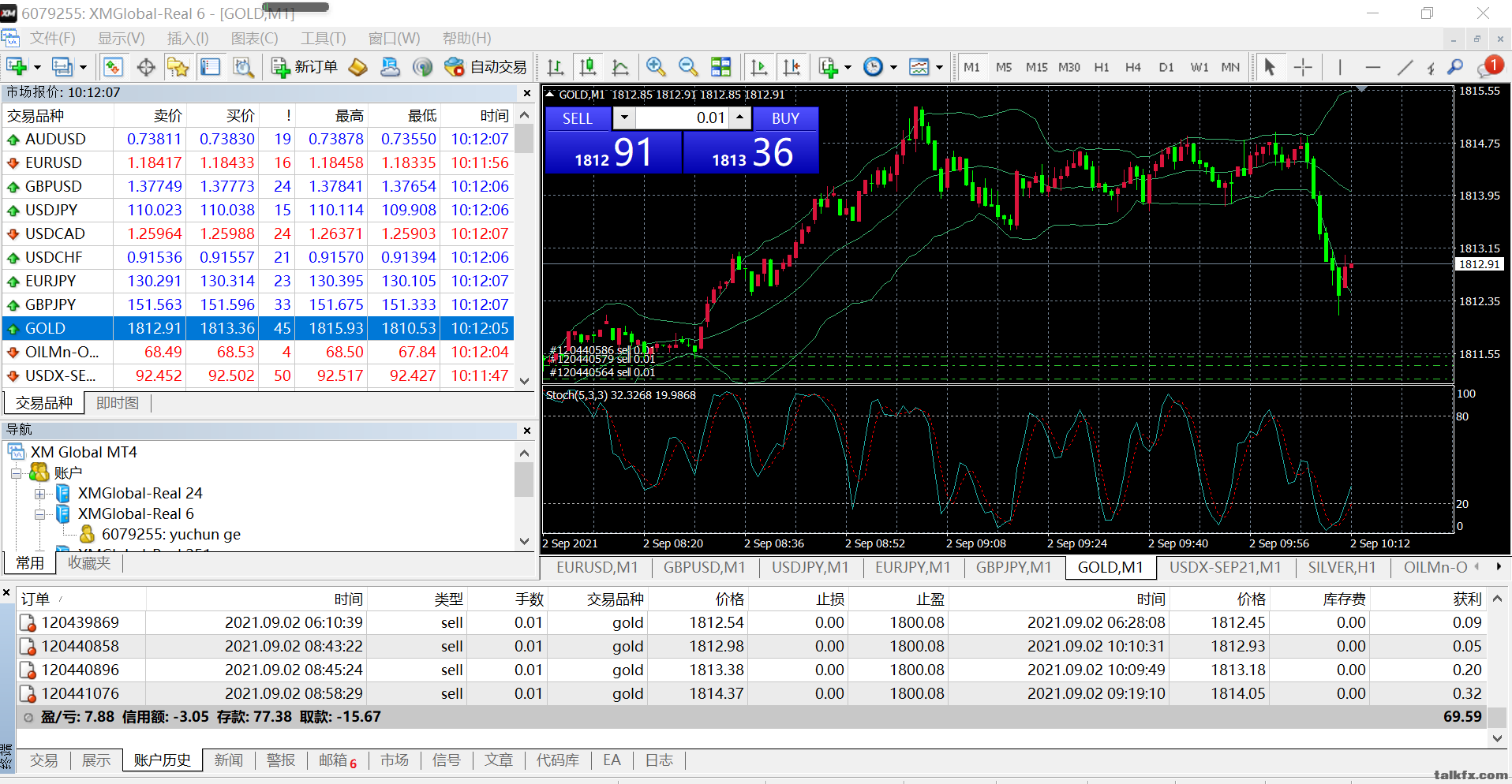Open the Strategy Tester icon
The width and height of the screenshot is (1512, 784).
[x=243, y=67]
